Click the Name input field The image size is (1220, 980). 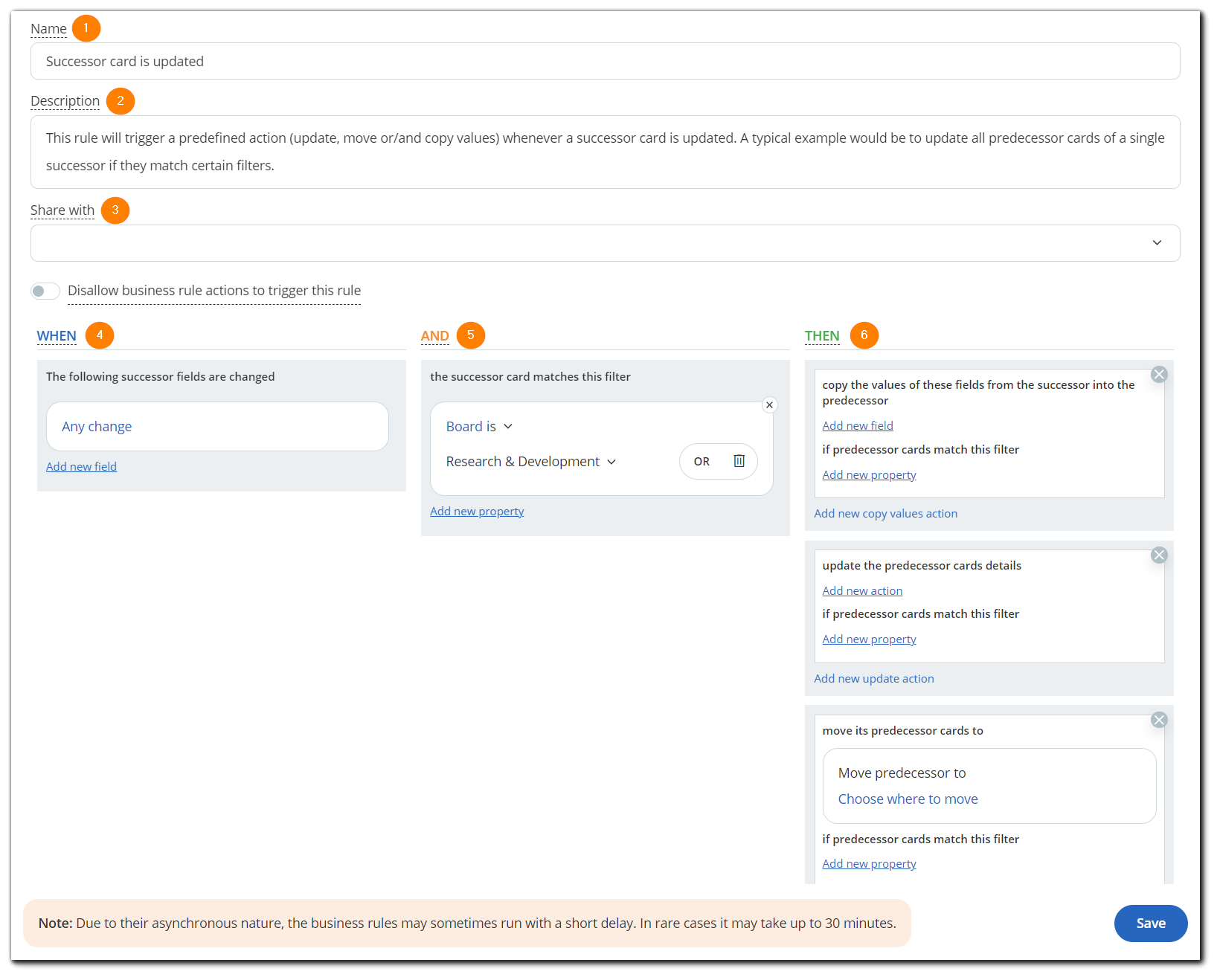pos(604,61)
